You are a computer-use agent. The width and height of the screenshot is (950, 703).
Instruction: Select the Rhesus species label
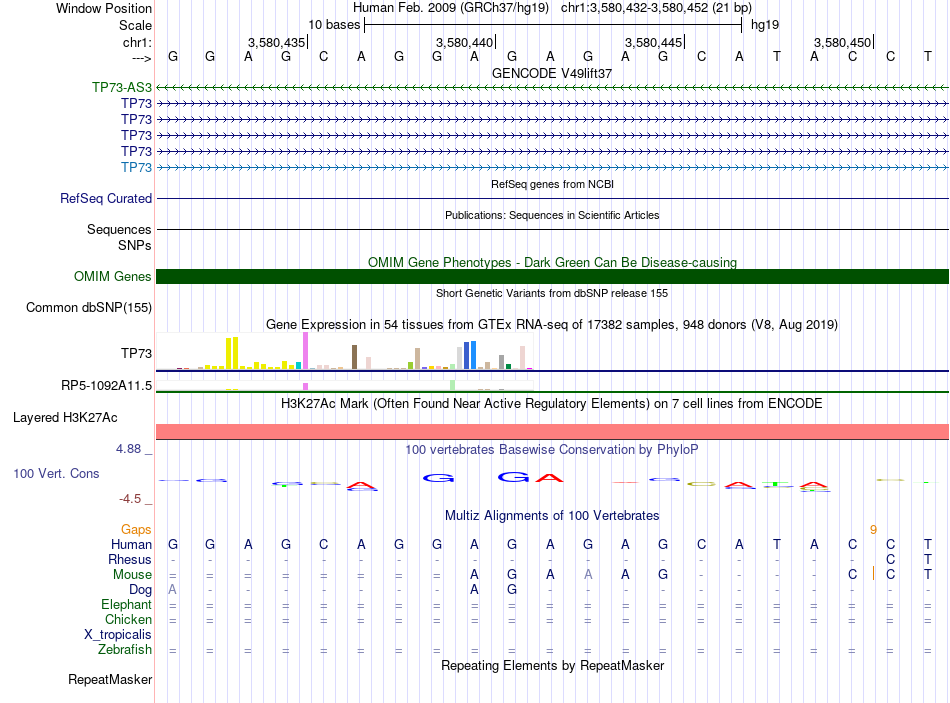(x=130, y=560)
